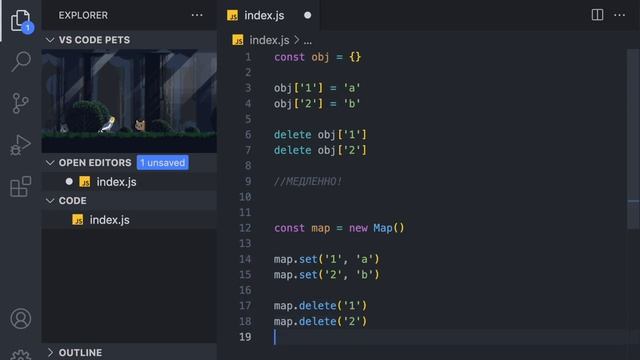Click the line map.delete('1')
Image resolution: width=640 pixels, height=360 pixels.
coord(320,306)
